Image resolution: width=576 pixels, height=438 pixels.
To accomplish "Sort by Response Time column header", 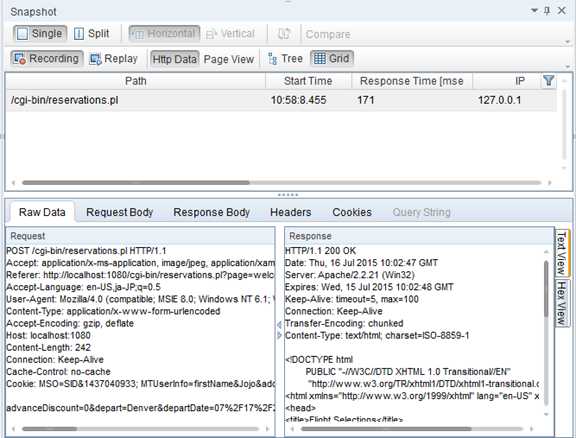I will [412, 81].
